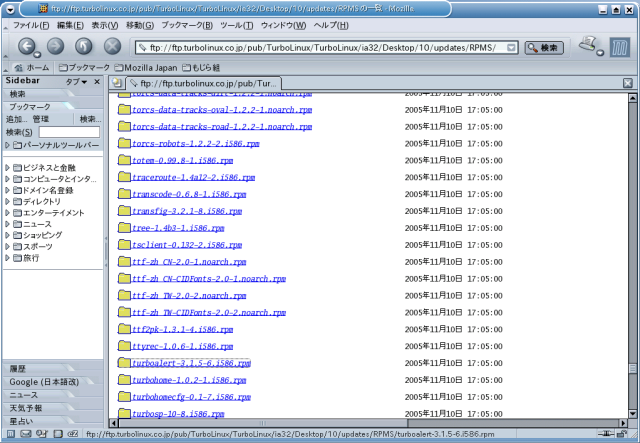Open the Mozilla Japan bookmark folder

(x=146, y=67)
